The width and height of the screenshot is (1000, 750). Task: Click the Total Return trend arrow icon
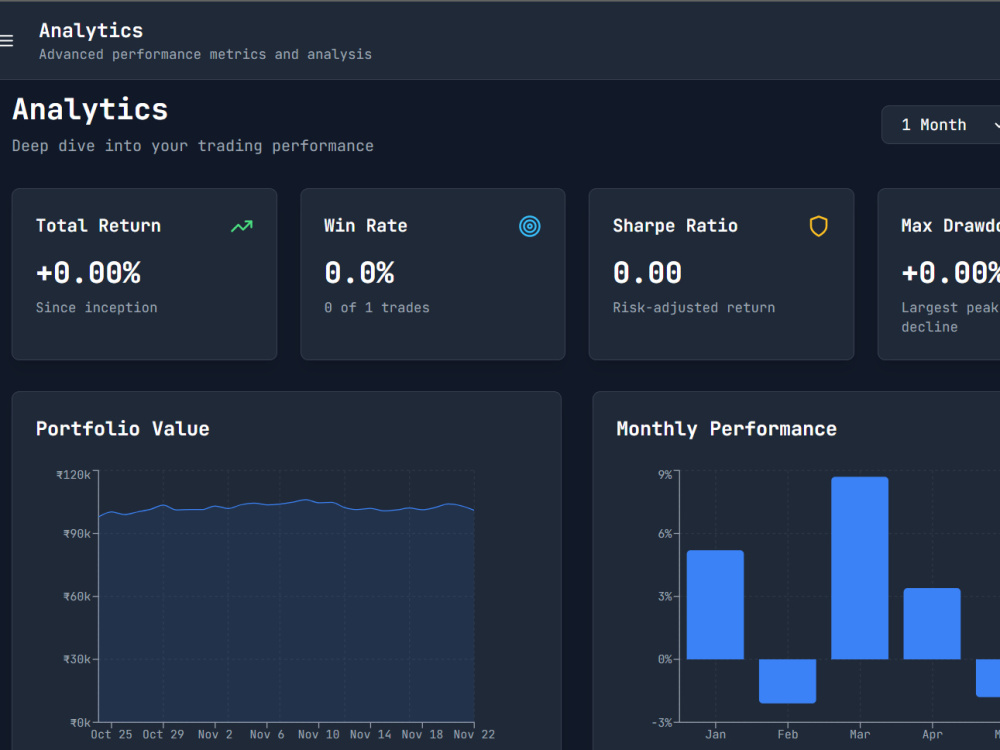point(242,226)
